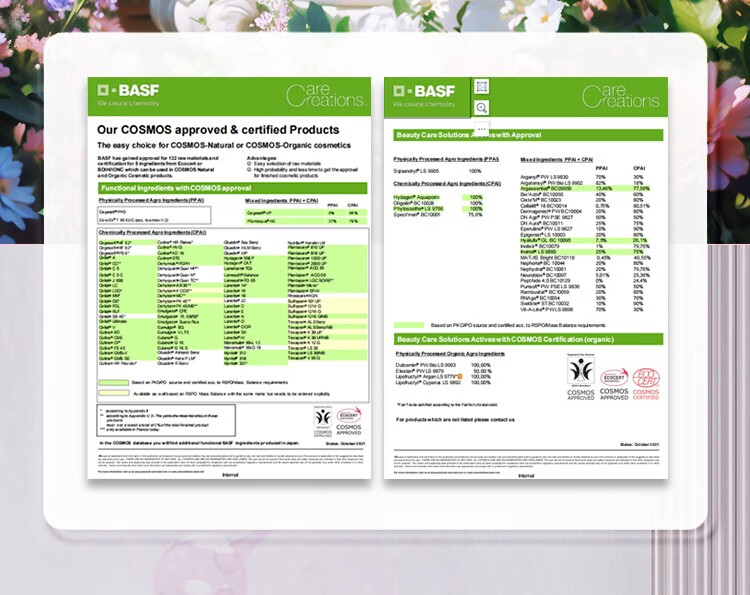Click the 'Vit-A-Like PW LS 9898' row
The height and width of the screenshot is (595, 750).
click(583, 309)
